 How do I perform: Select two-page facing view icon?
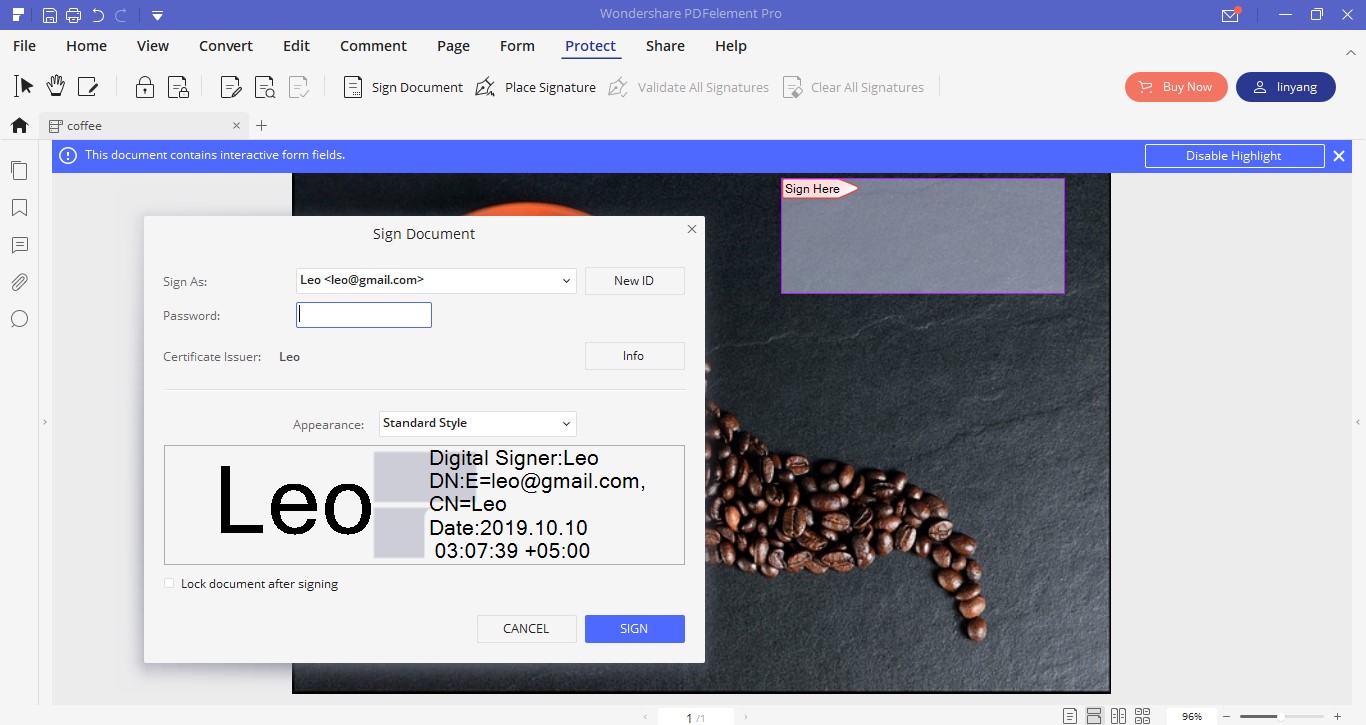(x=1118, y=716)
